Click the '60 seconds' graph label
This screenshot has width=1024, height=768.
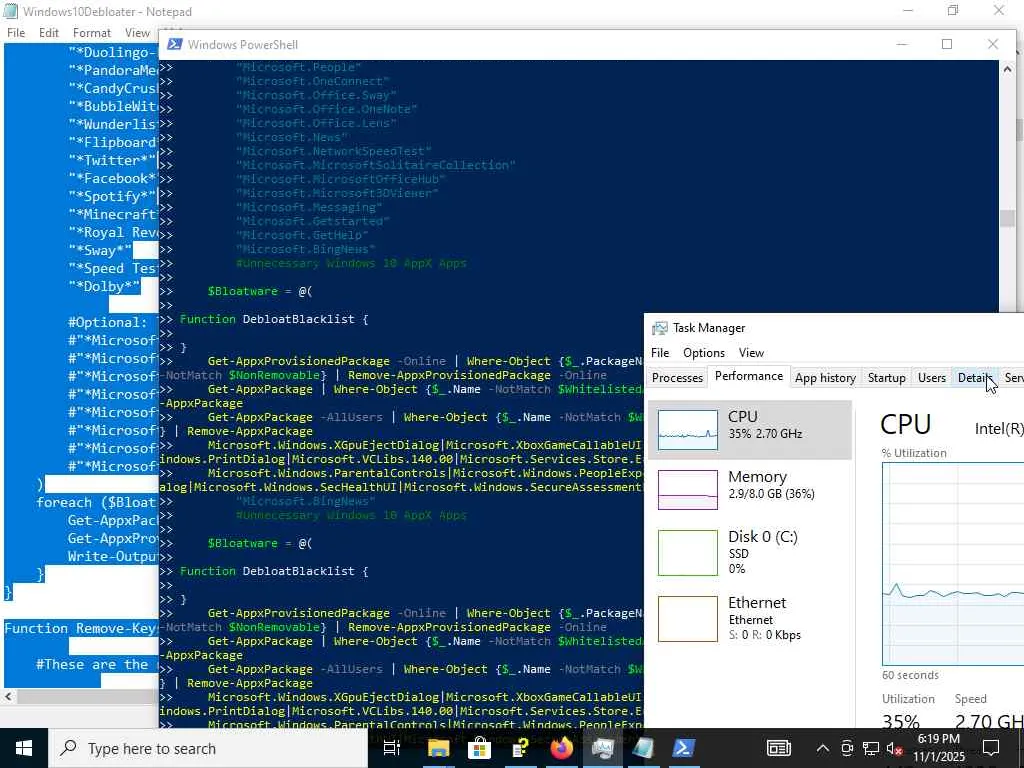tap(910, 675)
